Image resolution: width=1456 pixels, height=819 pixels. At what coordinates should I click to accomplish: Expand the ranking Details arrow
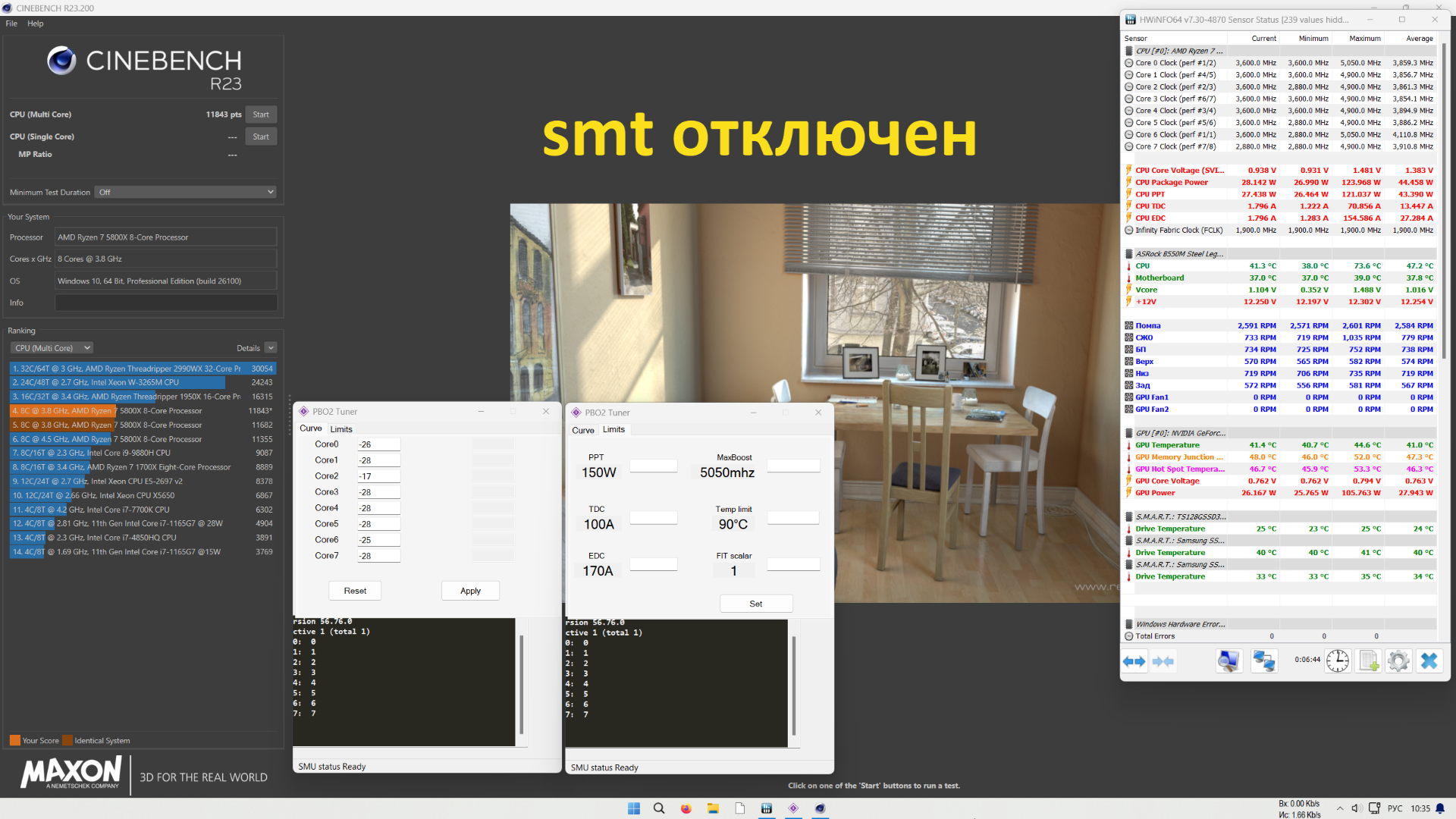[x=271, y=348]
